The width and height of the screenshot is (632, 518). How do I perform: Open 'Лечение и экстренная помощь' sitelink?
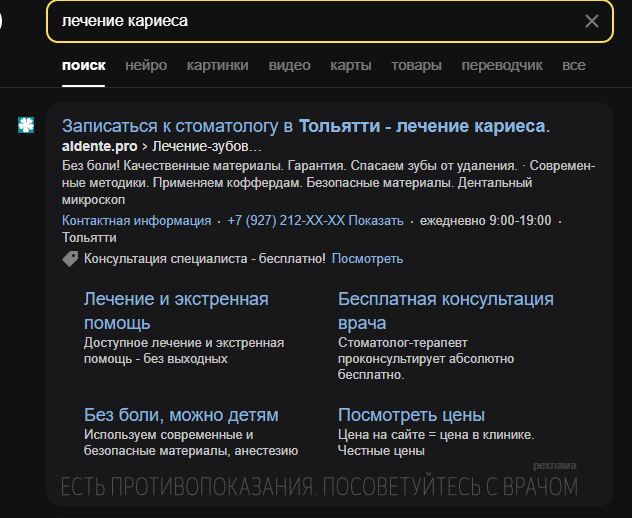click(x=176, y=311)
